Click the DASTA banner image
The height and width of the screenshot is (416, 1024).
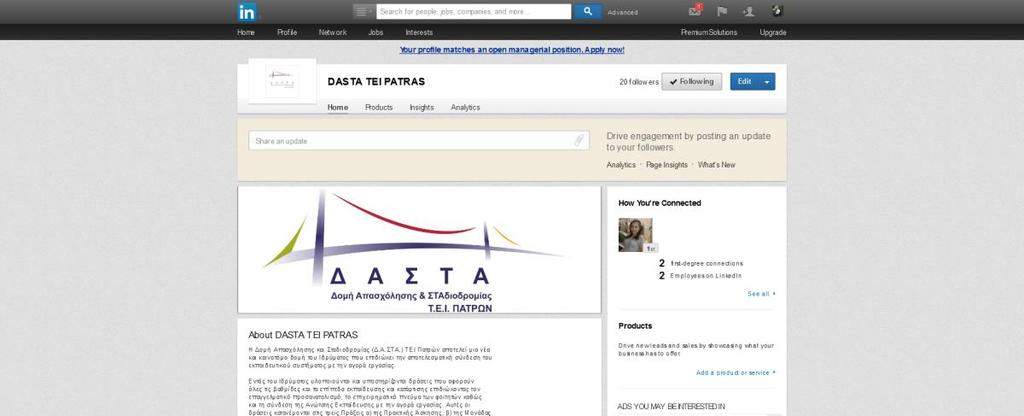tap(419, 250)
